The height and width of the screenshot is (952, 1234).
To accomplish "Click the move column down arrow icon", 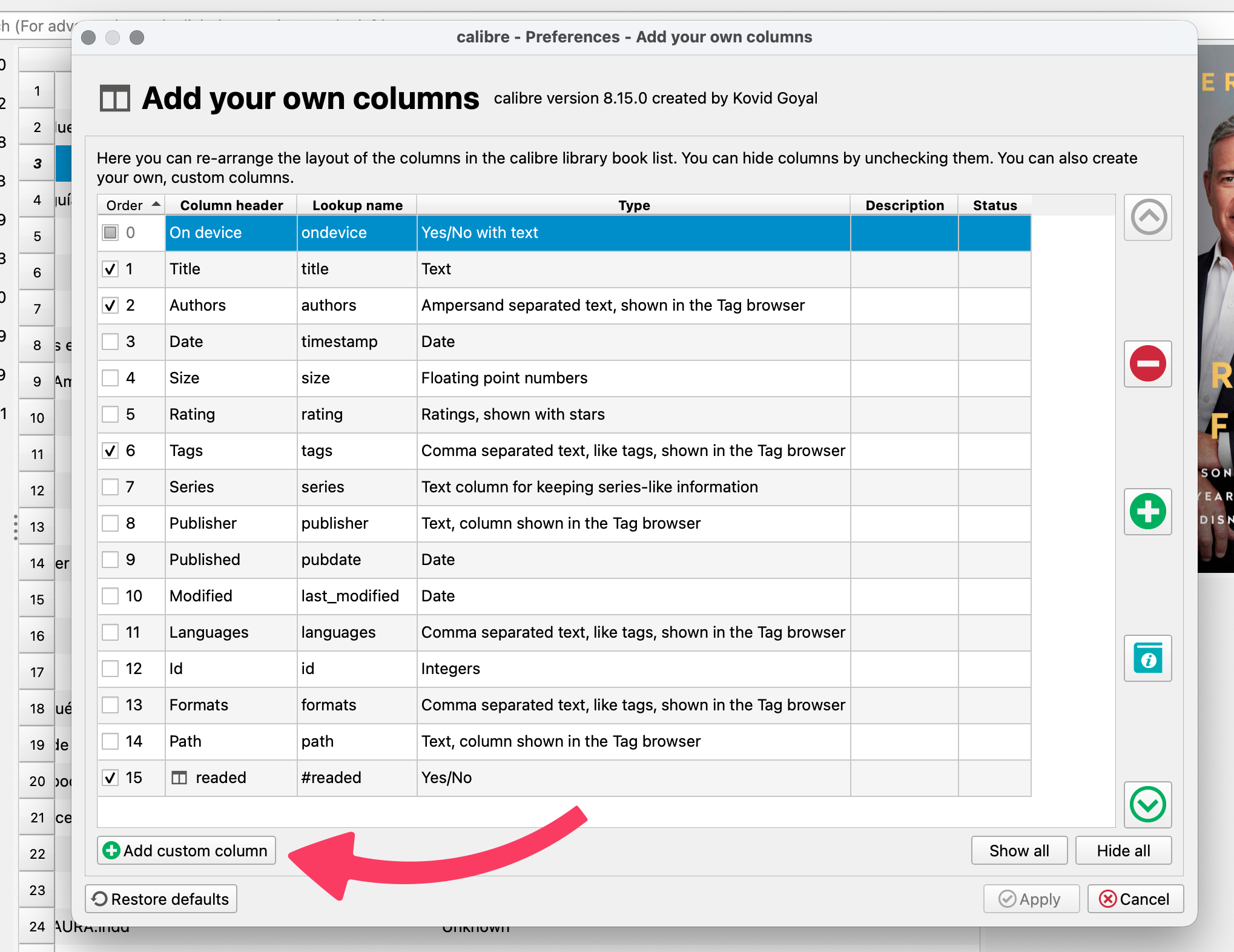I will point(1148,805).
